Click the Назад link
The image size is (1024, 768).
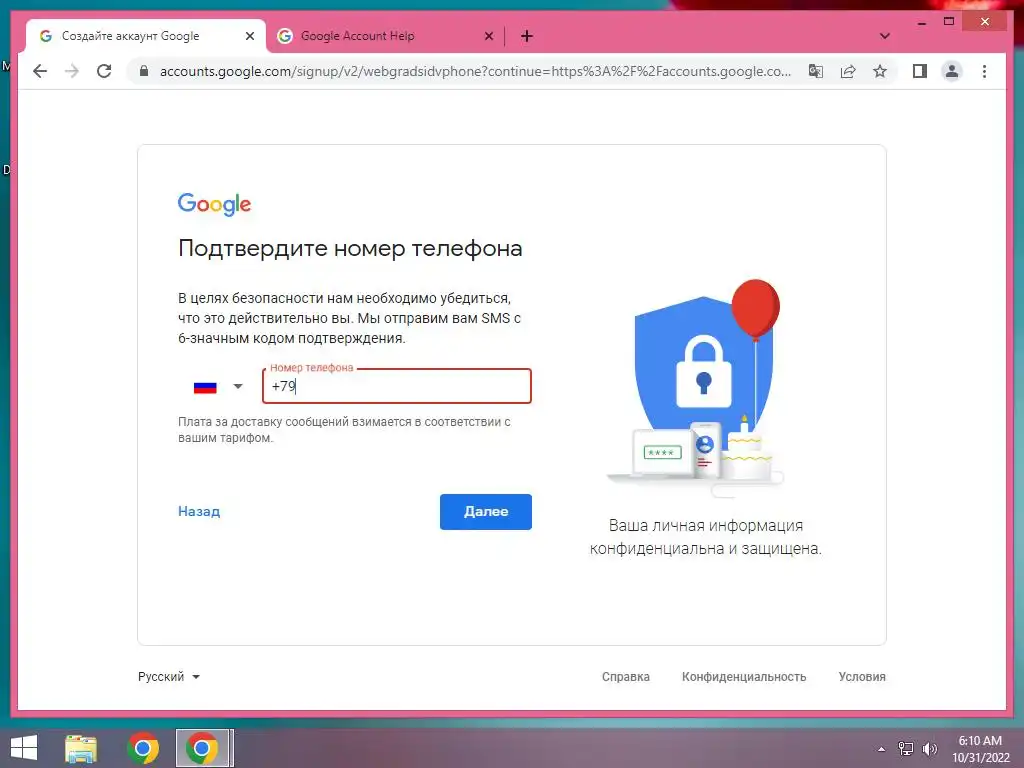coord(199,511)
